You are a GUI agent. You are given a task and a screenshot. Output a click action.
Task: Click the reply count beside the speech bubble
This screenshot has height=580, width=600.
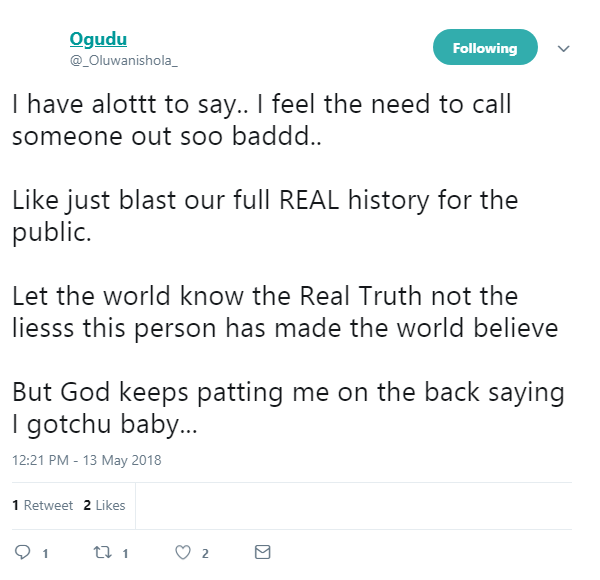tap(46, 553)
